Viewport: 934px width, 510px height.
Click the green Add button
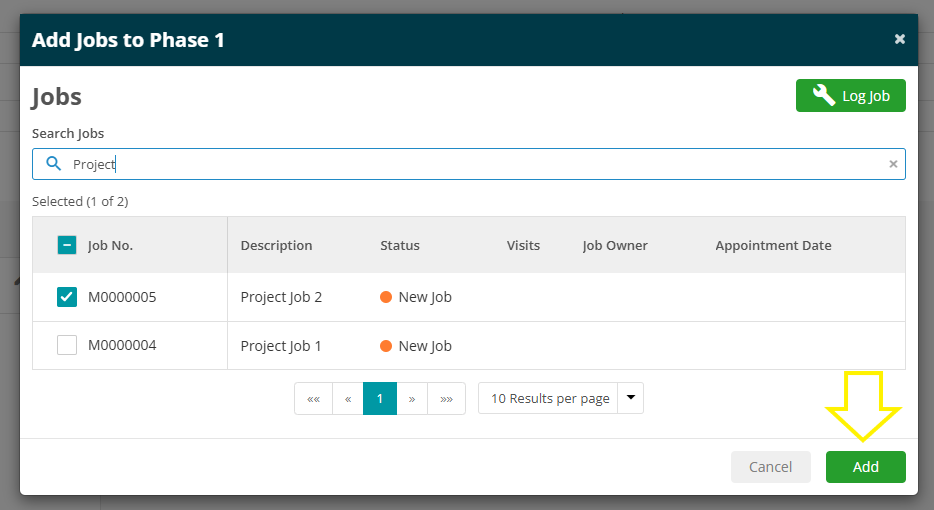coord(865,467)
